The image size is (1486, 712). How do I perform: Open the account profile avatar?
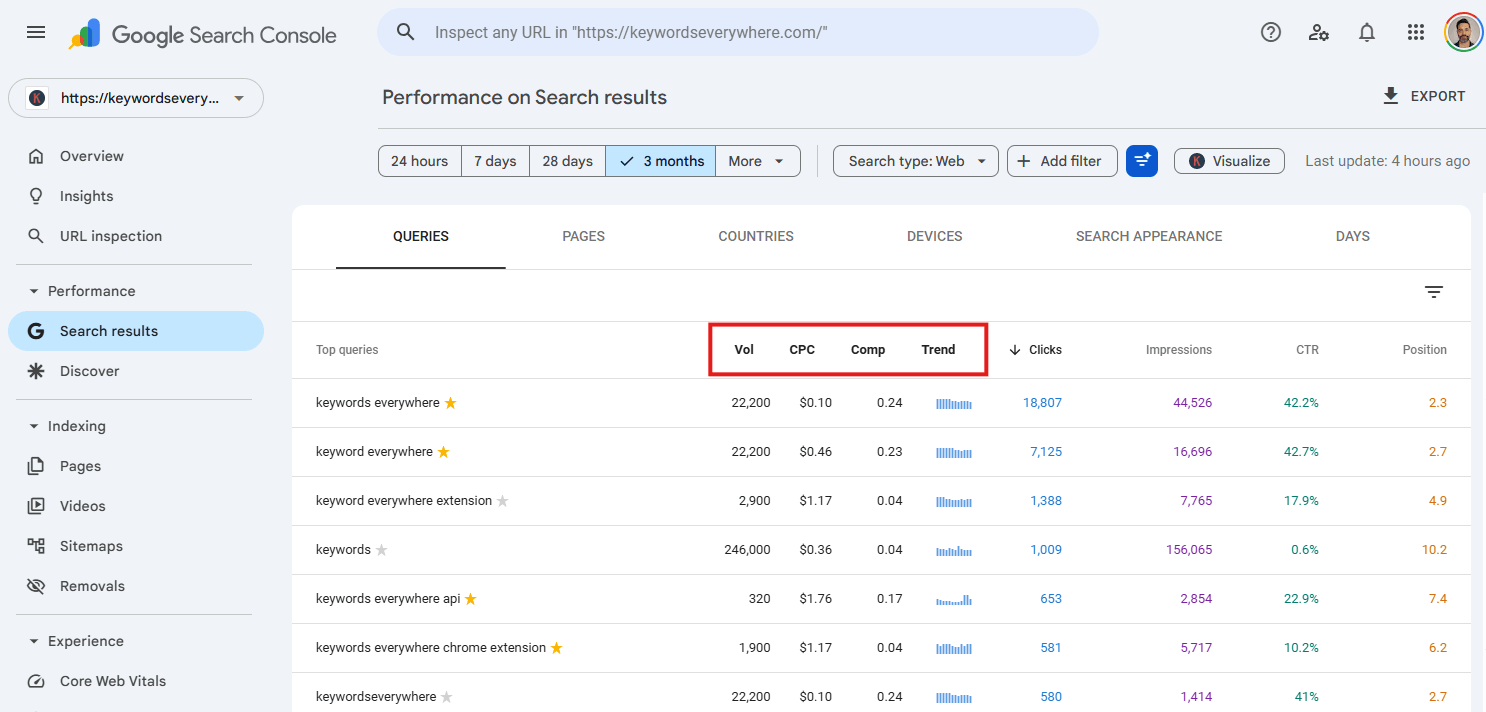[x=1464, y=32]
